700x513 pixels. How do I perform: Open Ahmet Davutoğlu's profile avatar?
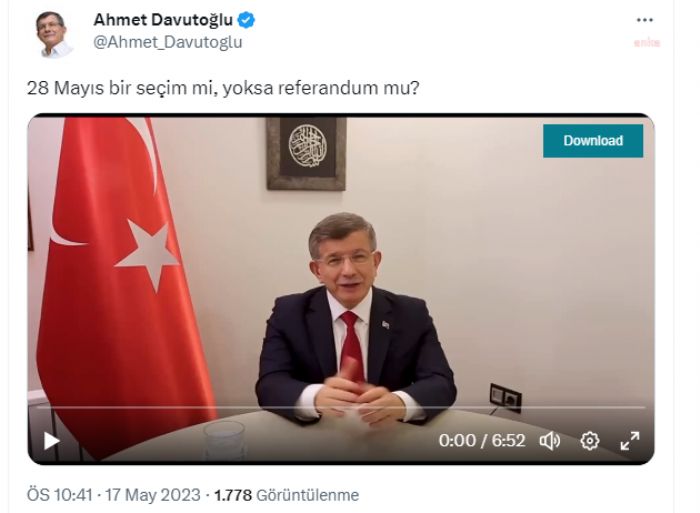tap(54, 35)
